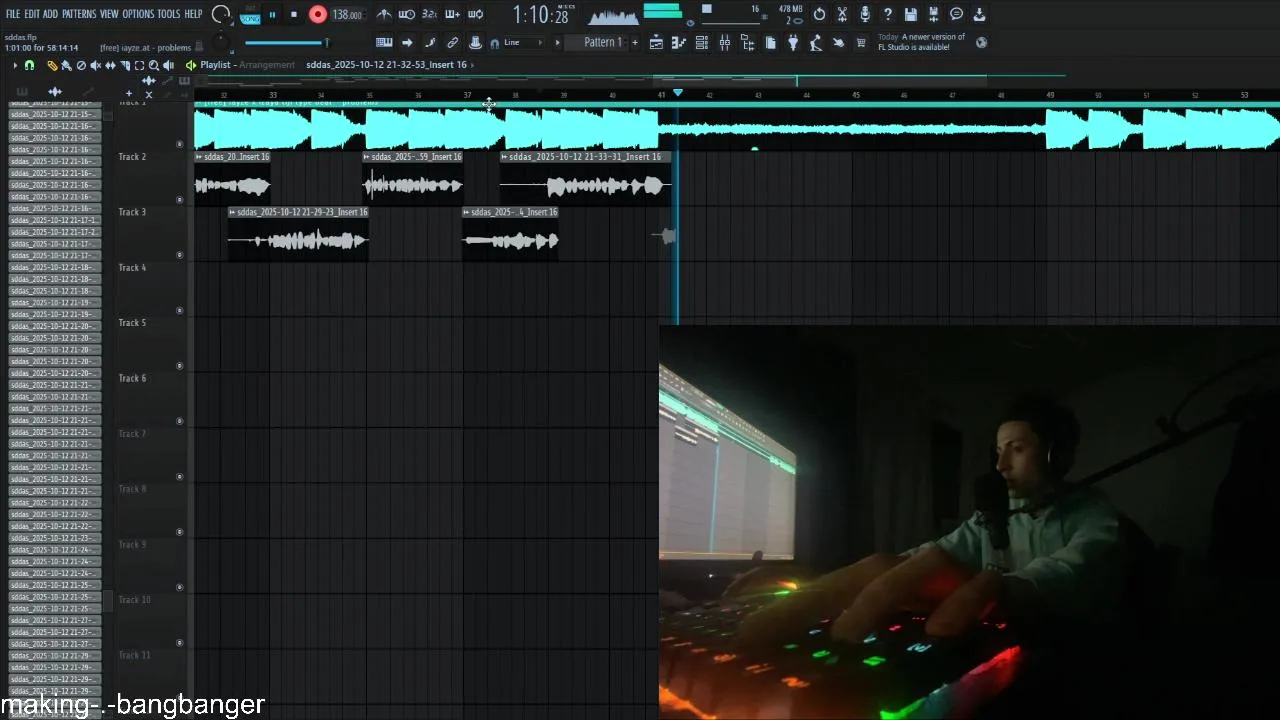Click the arrow left of Pattern 1
This screenshot has width=1280, height=720.
coord(557,42)
